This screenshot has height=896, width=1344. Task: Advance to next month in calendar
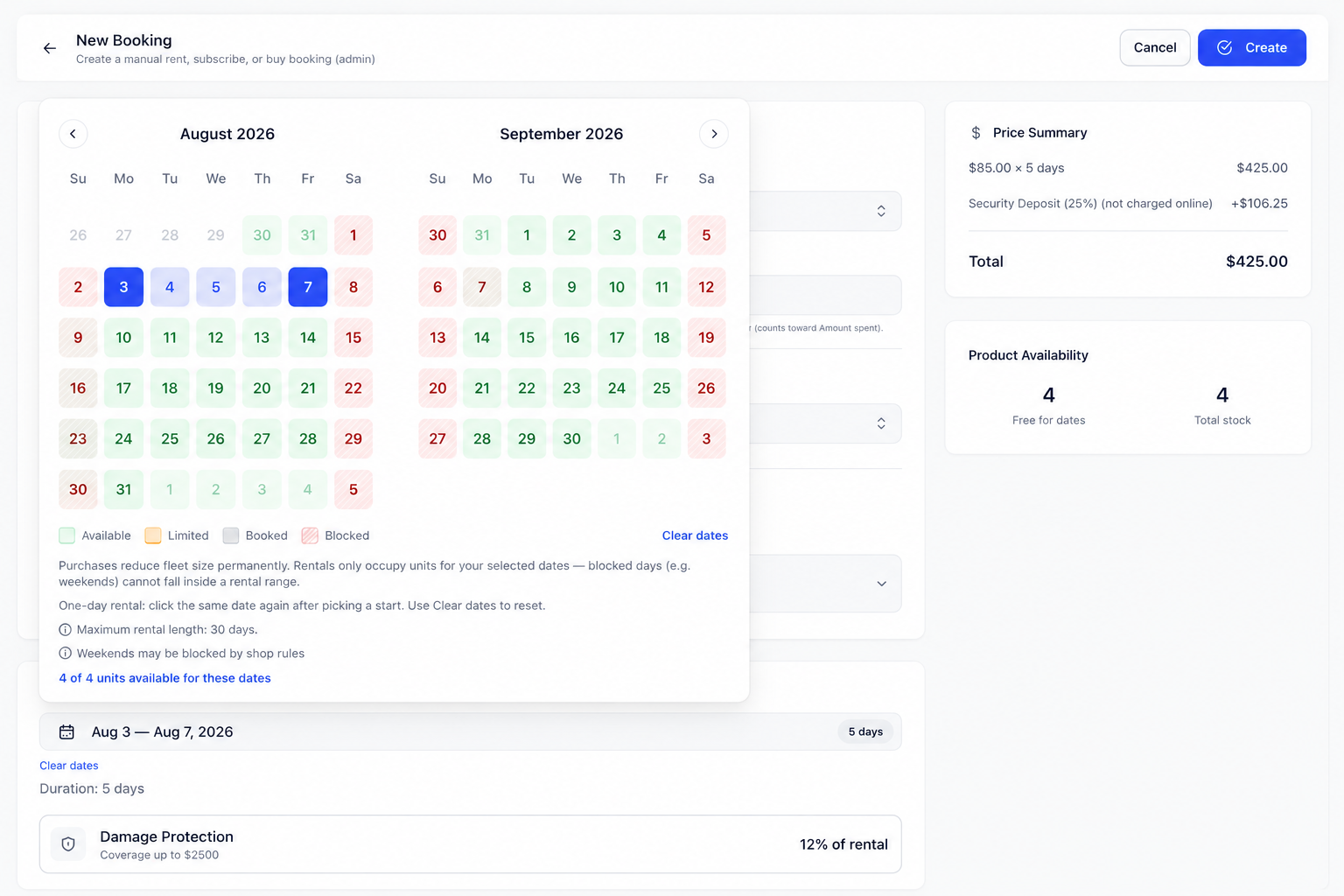(x=714, y=134)
